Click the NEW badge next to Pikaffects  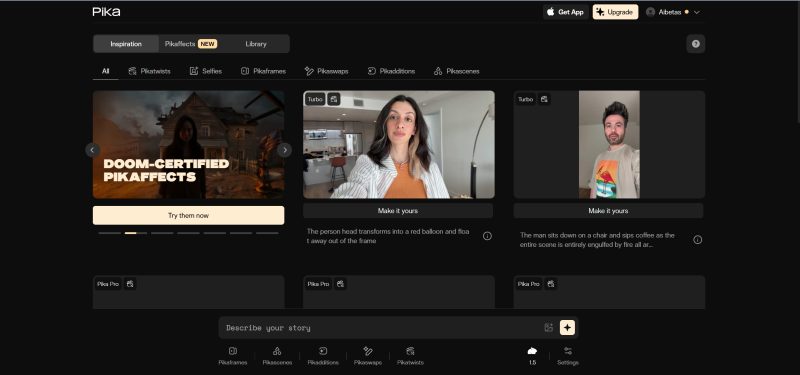click(x=208, y=44)
